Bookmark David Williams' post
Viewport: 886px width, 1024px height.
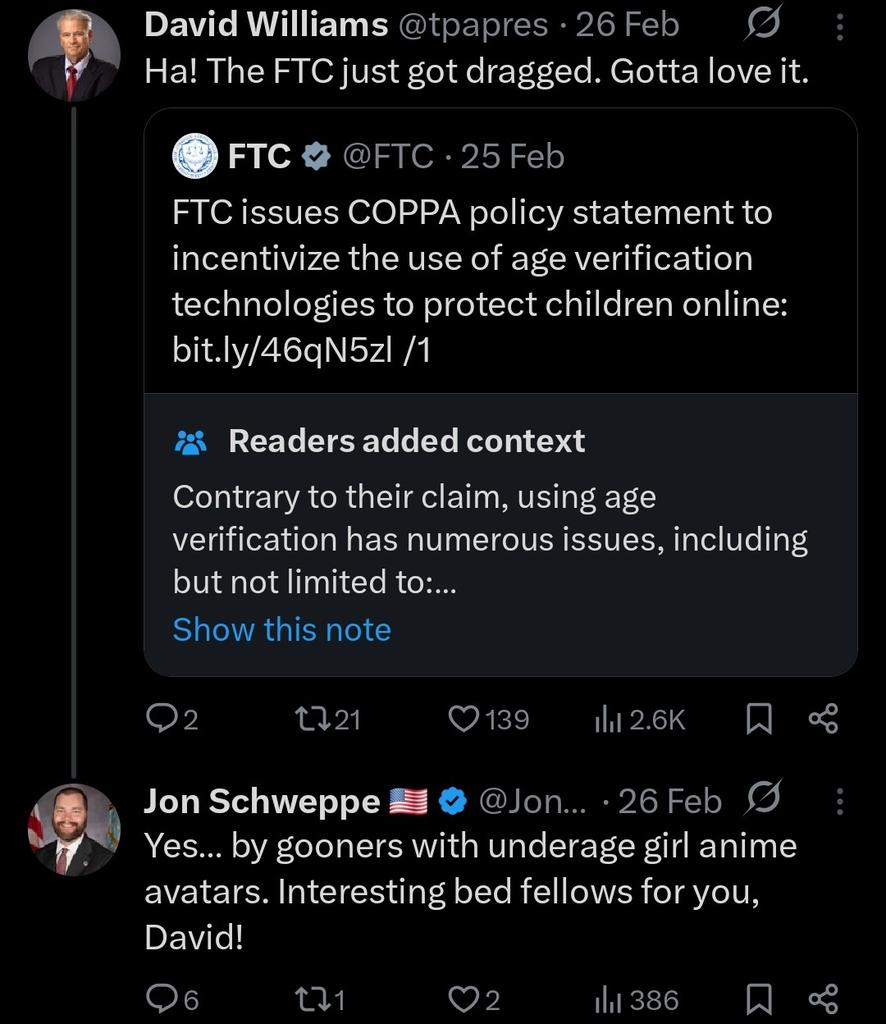pos(759,719)
